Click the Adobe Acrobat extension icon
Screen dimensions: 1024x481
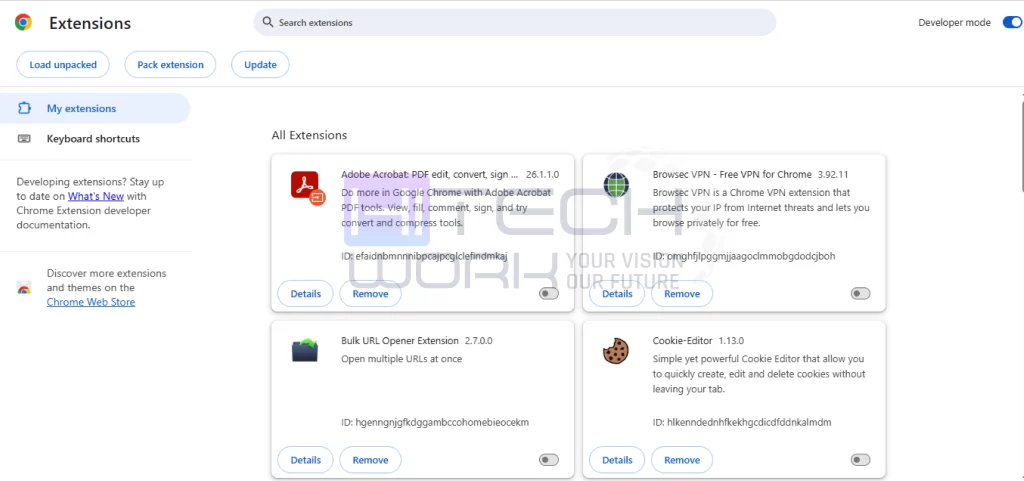pyautogui.click(x=307, y=187)
